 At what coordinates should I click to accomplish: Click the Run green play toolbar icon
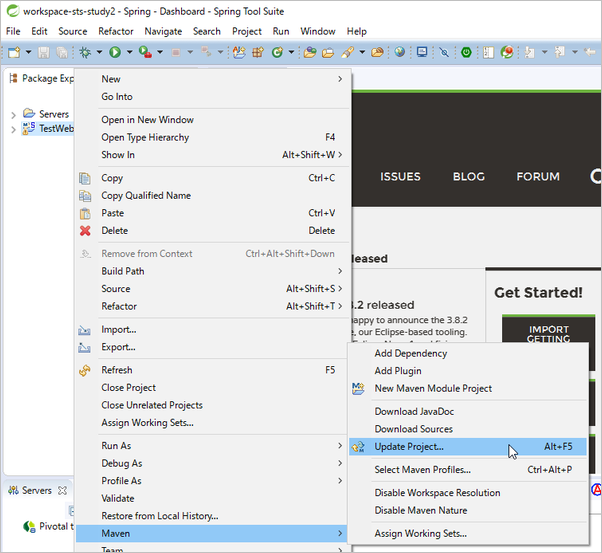click(115, 52)
